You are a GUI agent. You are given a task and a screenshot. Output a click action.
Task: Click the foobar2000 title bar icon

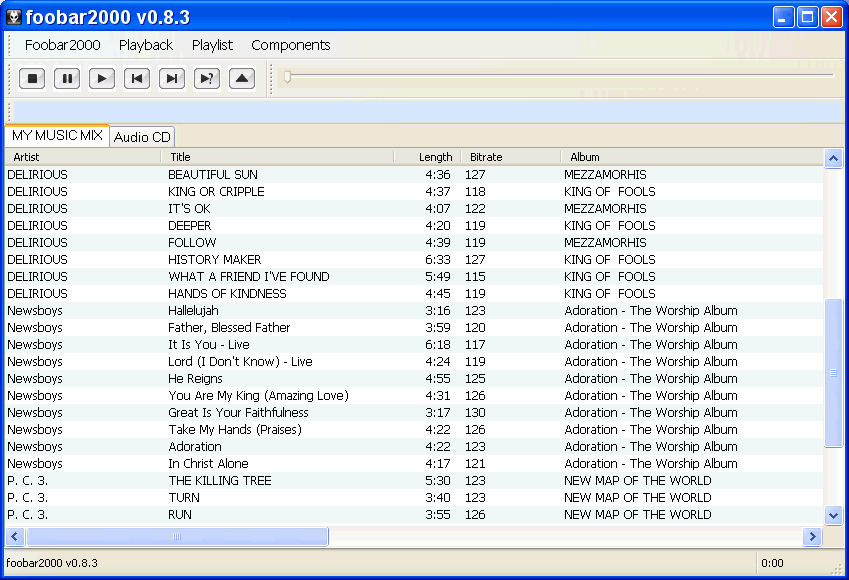pos(14,17)
